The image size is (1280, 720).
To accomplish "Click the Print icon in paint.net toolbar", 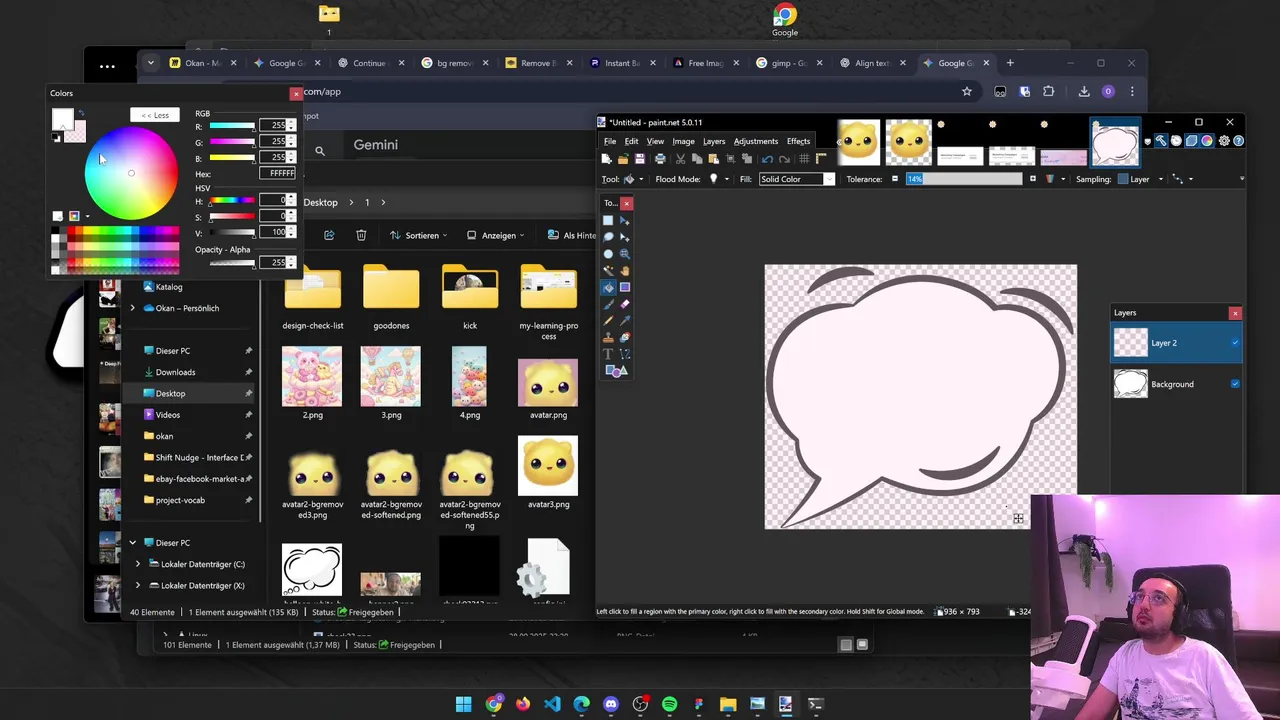I will (660, 159).
